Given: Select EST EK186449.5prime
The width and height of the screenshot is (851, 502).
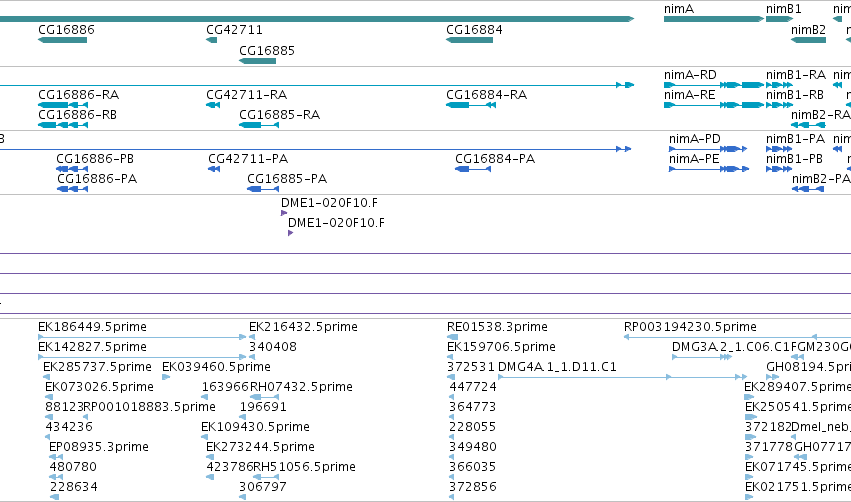Looking at the screenshot, I should tap(92, 327).
